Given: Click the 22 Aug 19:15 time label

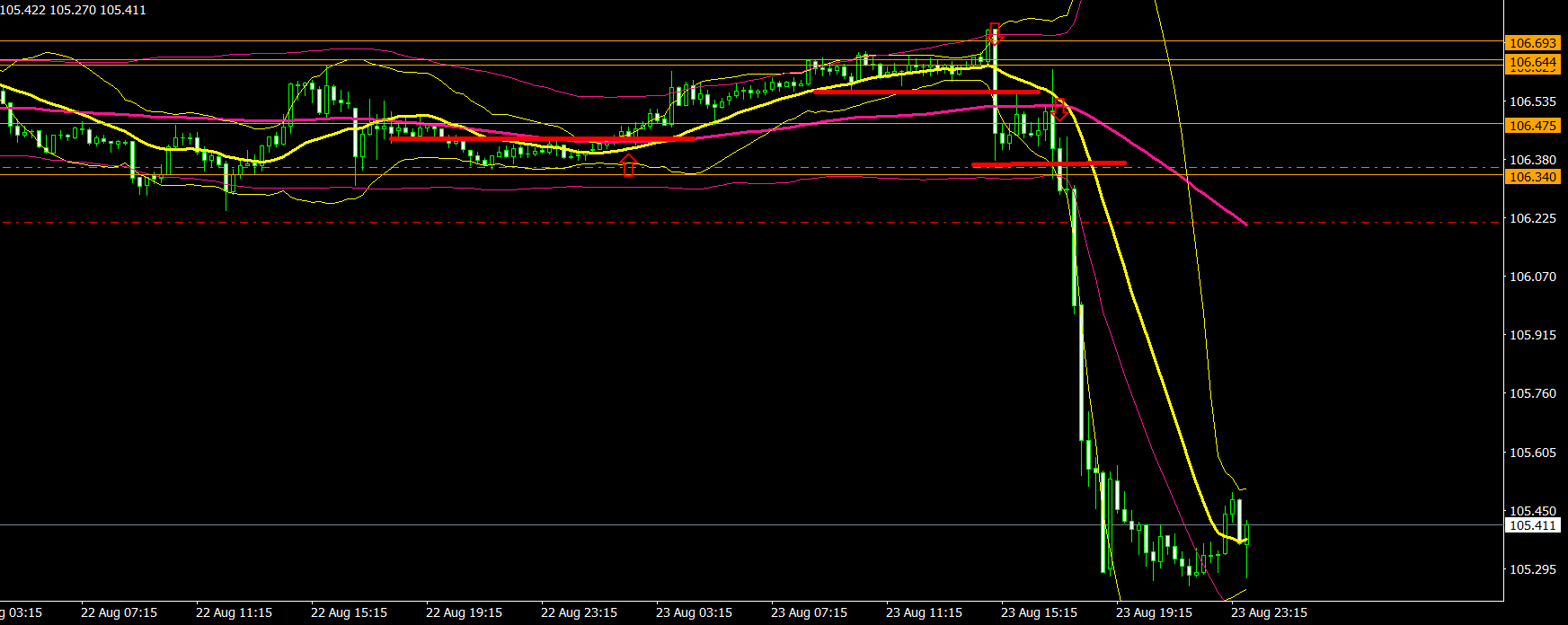Looking at the screenshot, I should 464,612.
